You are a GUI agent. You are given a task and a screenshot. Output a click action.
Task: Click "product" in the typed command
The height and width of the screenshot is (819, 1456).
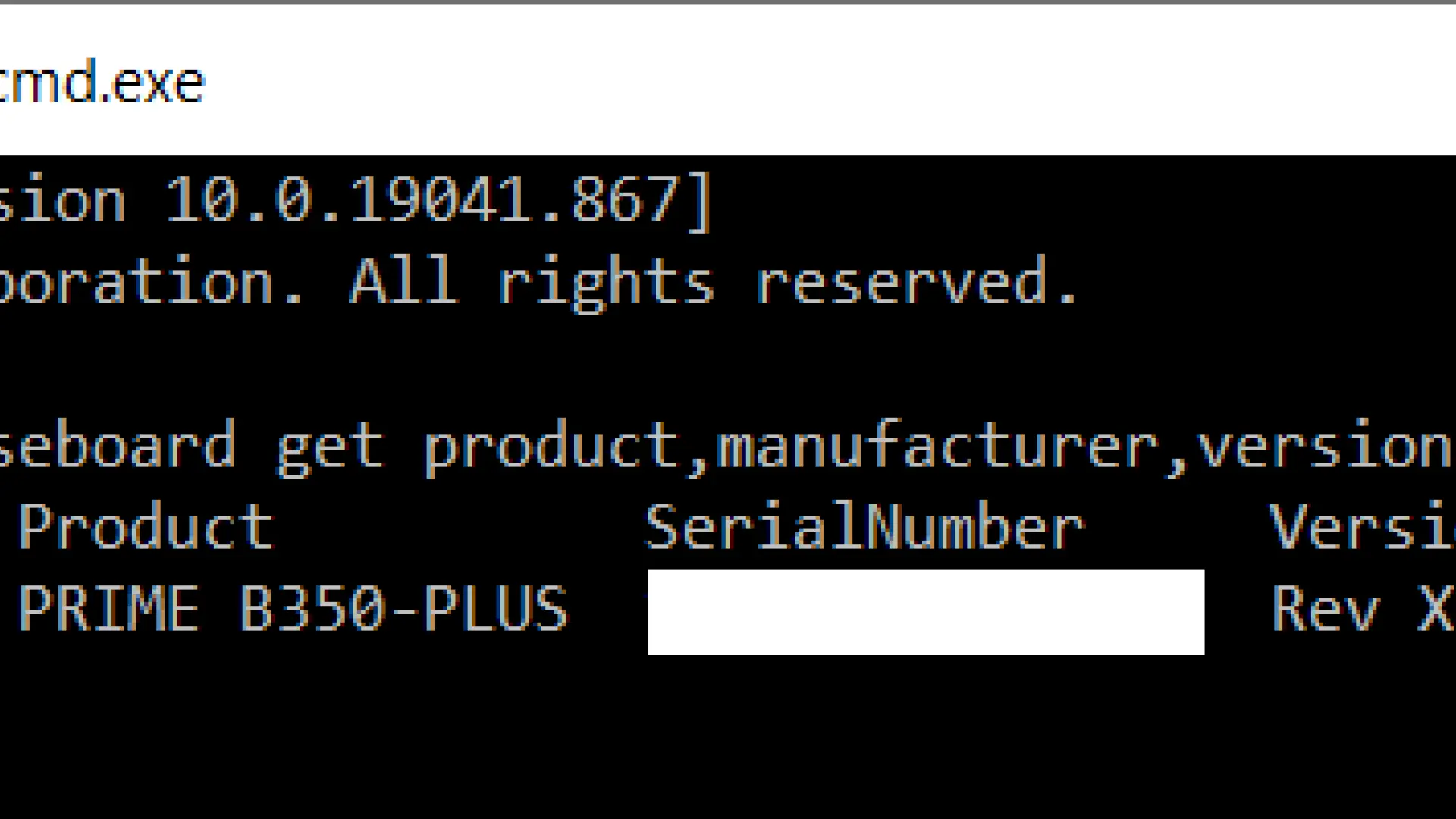[x=551, y=447]
